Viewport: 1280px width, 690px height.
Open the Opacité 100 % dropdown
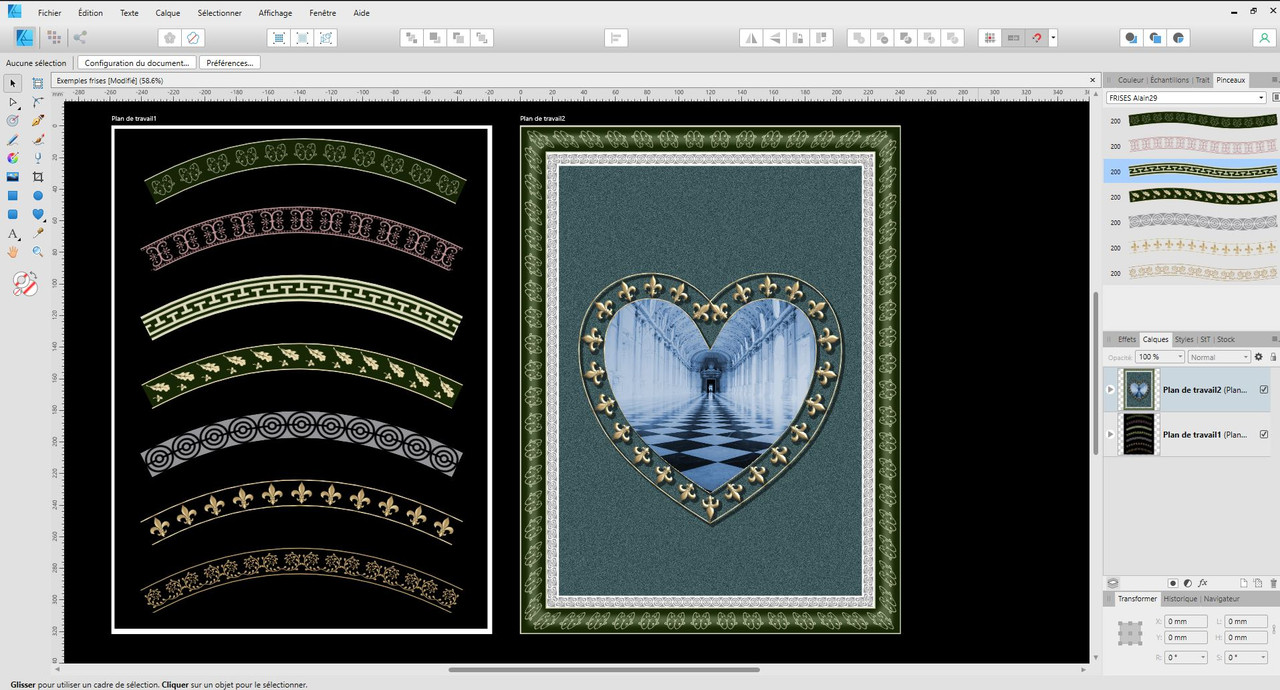1160,357
